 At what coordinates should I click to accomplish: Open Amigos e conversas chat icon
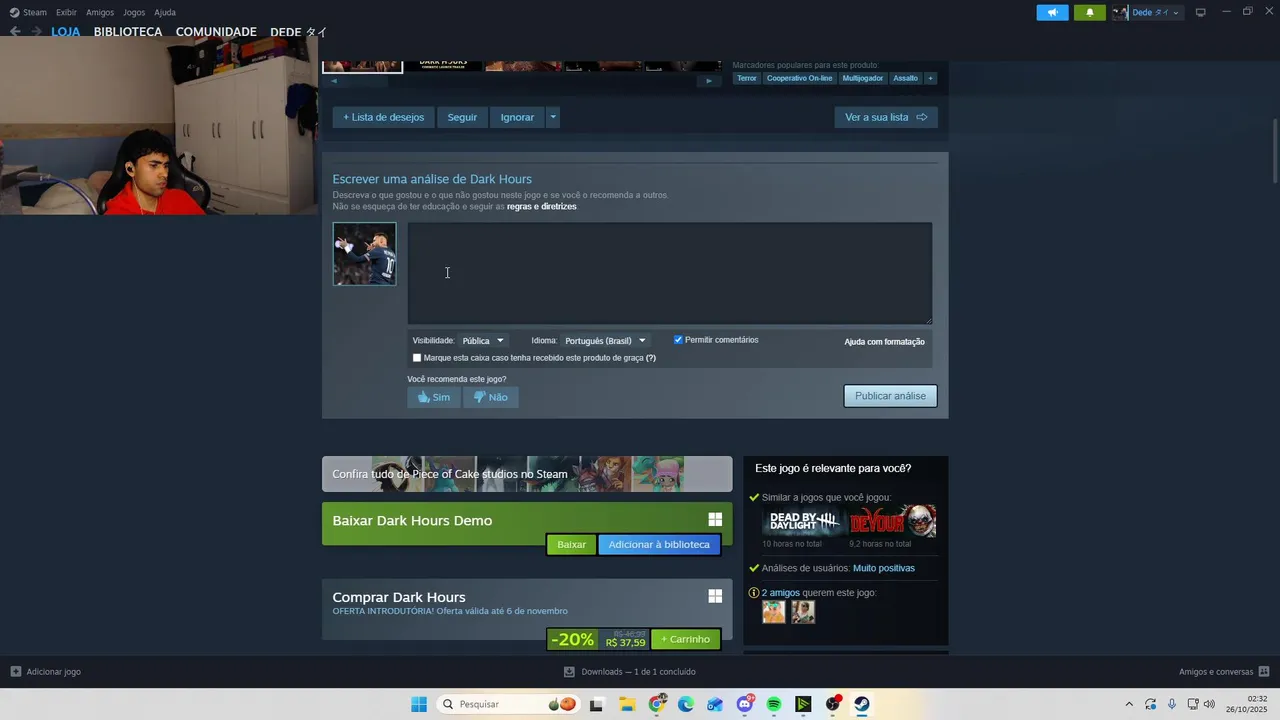(x=1264, y=672)
